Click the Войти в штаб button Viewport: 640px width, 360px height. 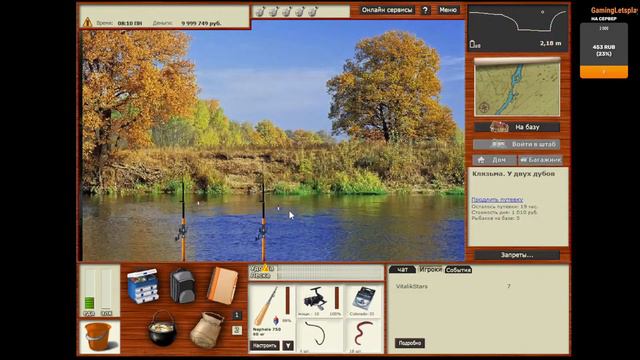click(x=517, y=144)
